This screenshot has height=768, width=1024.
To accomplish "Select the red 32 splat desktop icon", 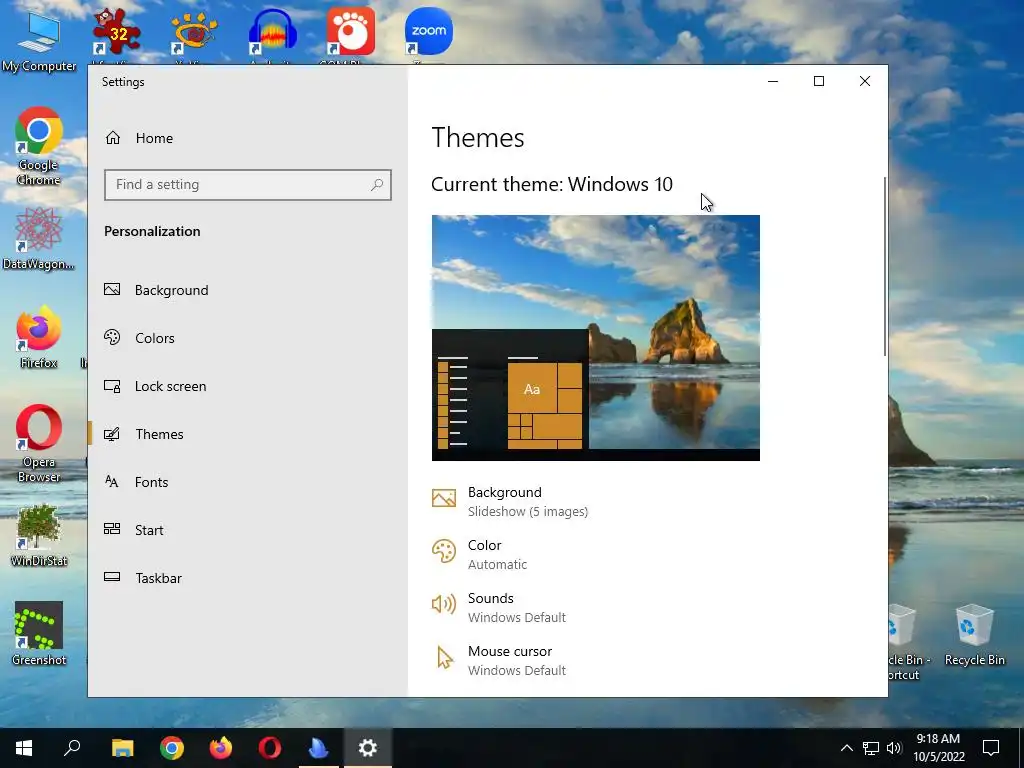I will tap(116, 33).
